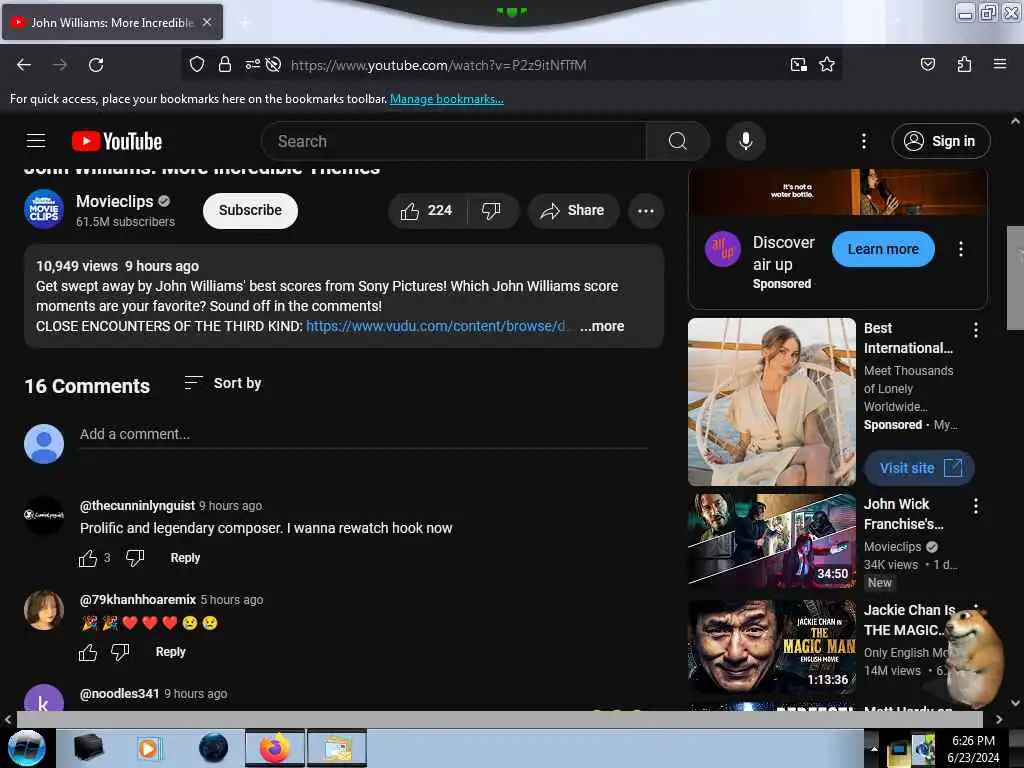Toggle picture-in-picture from the address bar
The height and width of the screenshot is (768, 1024).
[x=798, y=65]
